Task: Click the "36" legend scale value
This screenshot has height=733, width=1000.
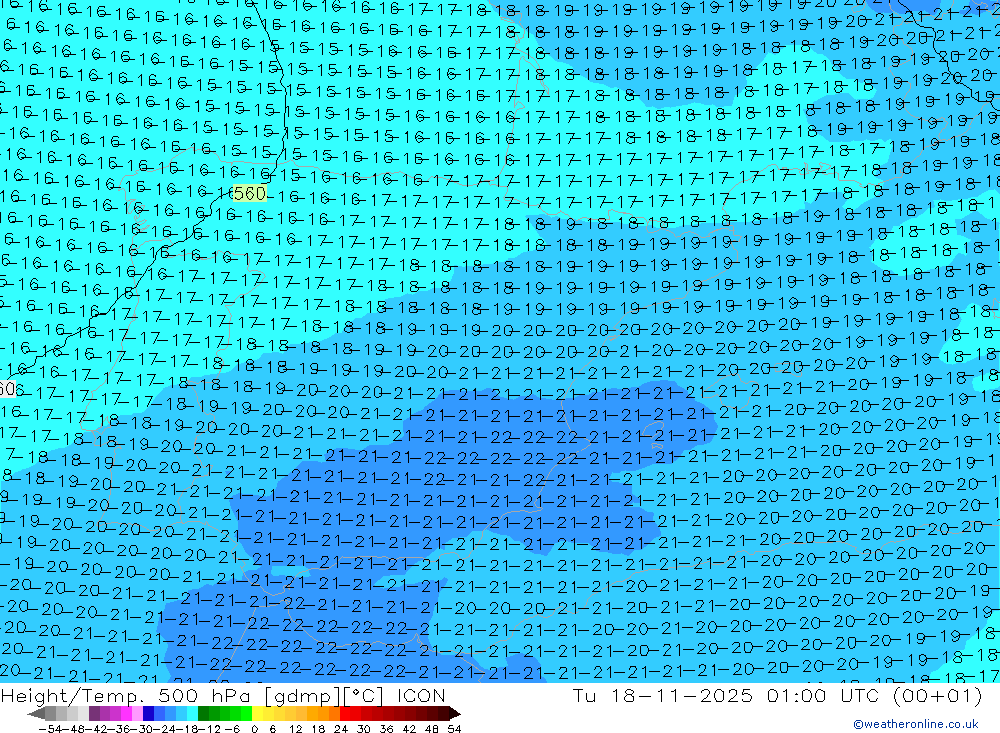Action: (x=386, y=729)
